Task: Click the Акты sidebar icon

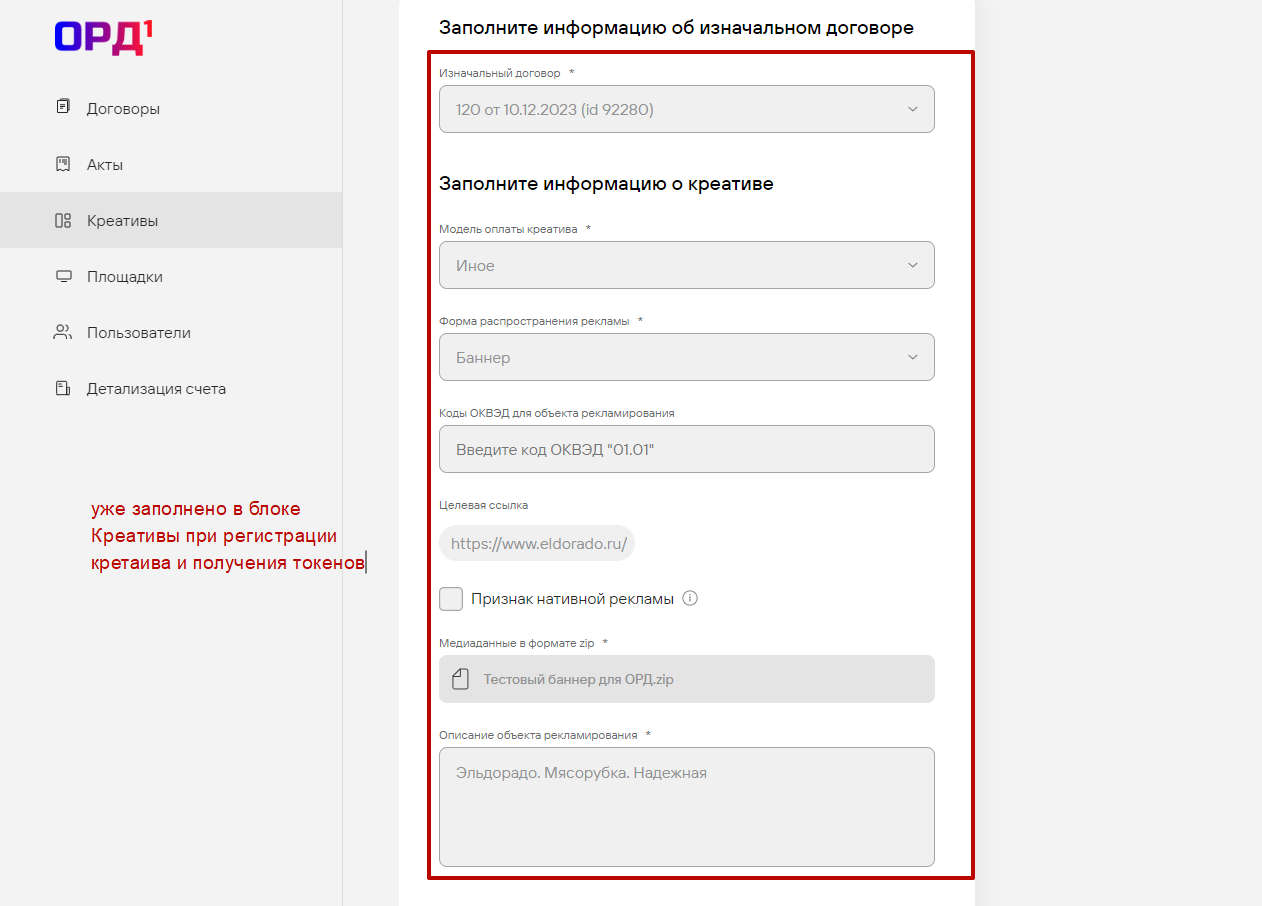Action: tap(63, 164)
